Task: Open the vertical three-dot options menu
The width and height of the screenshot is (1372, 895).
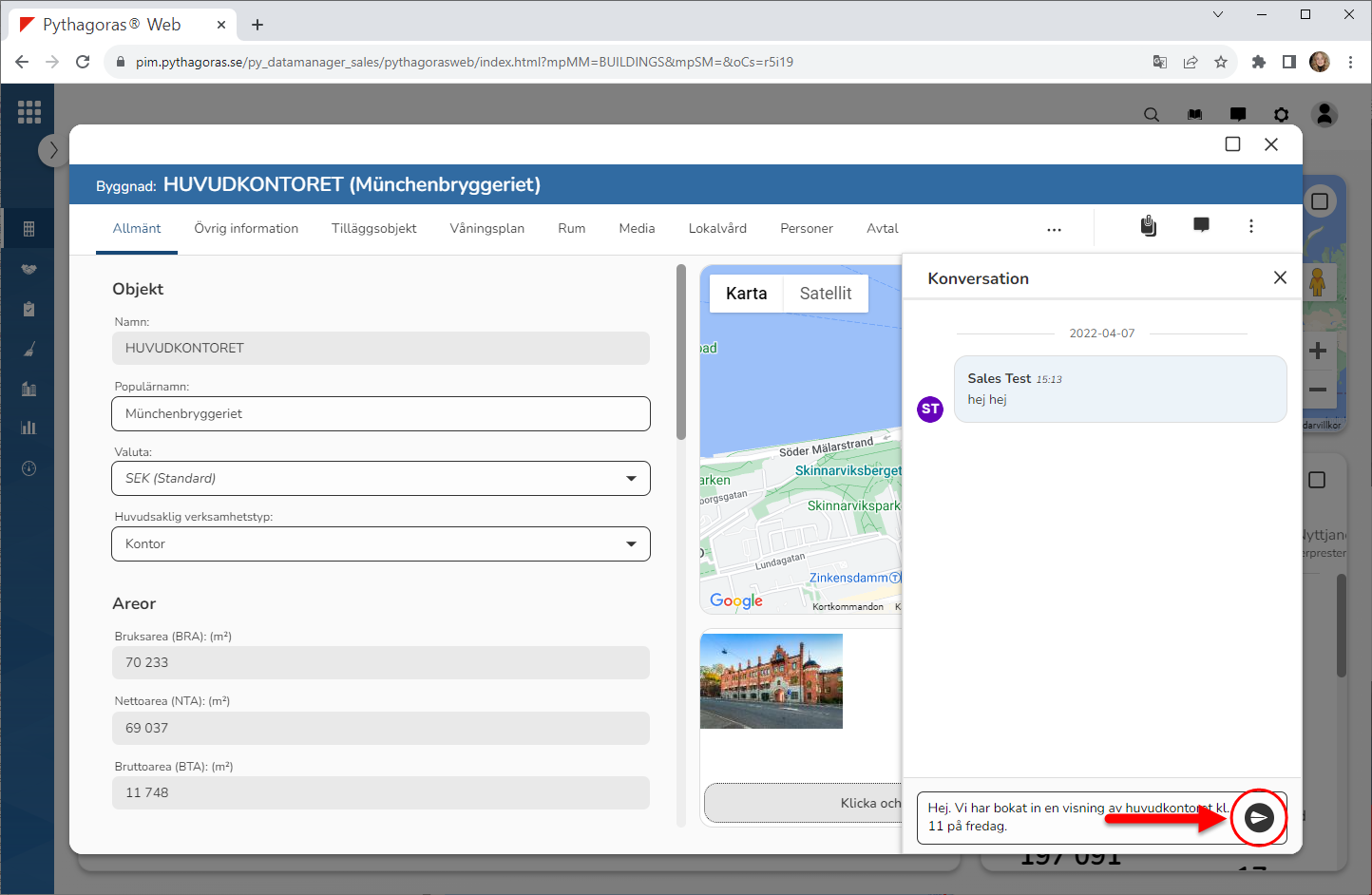Action: coord(1251,226)
